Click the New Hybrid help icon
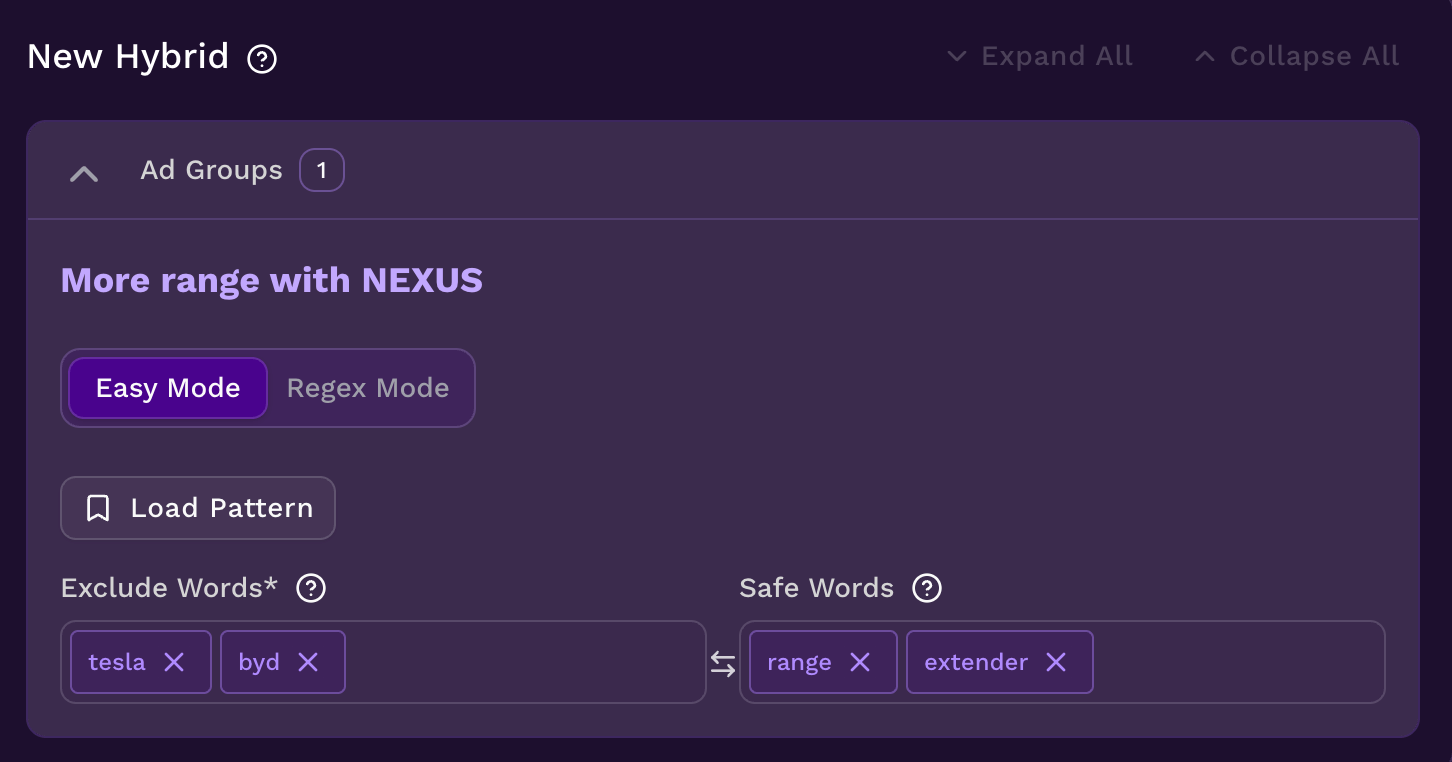This screenshot has width=1452, height=762. point(262,60)
